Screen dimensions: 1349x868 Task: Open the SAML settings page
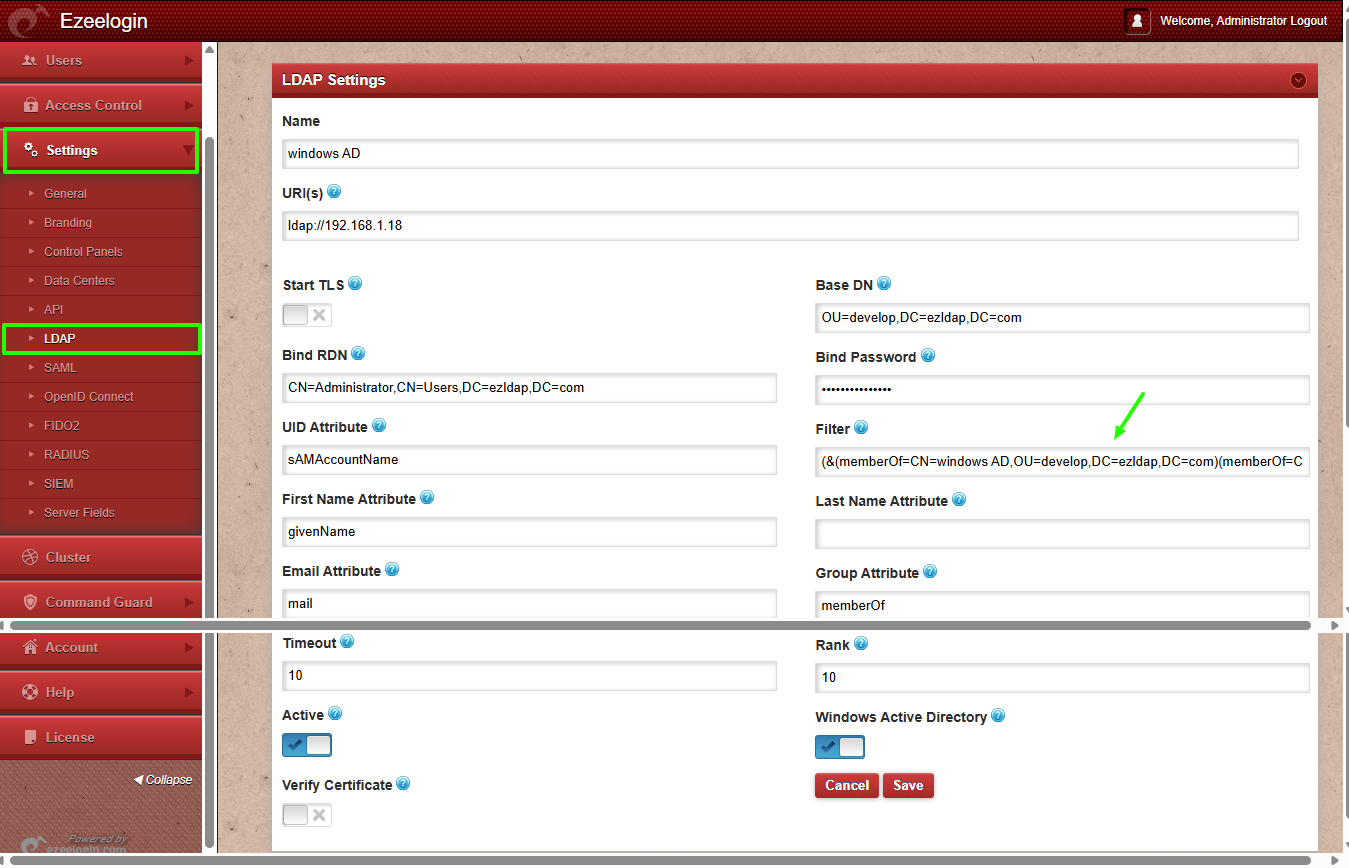click(x=60, y=368)
